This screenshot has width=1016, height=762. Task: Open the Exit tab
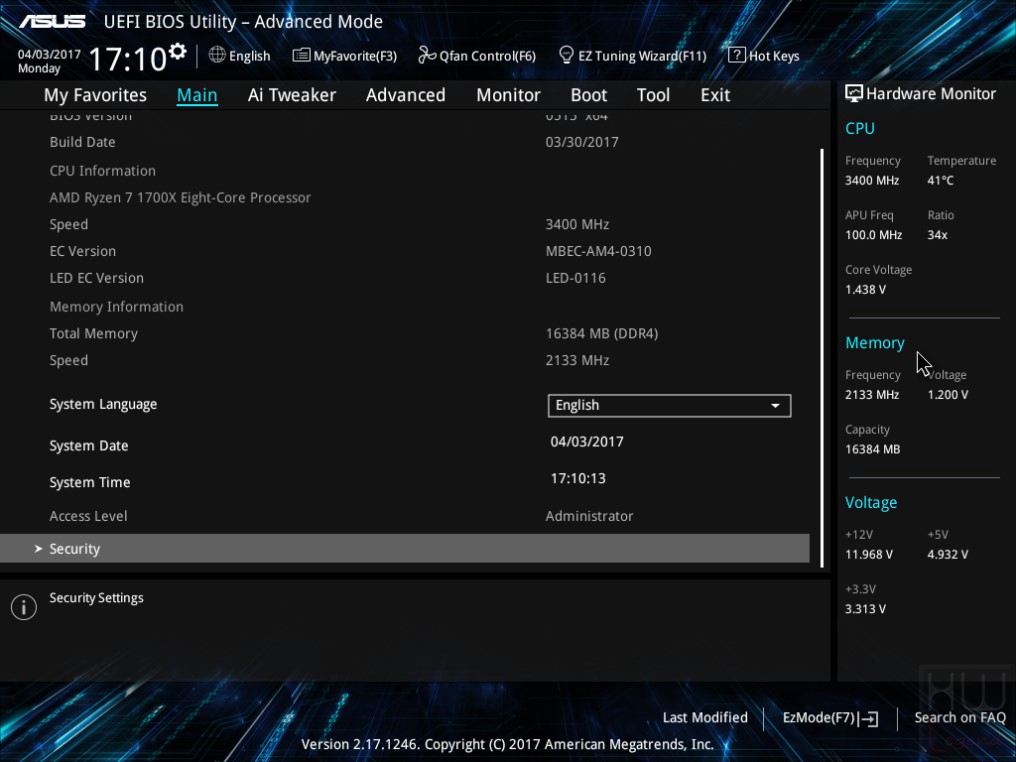[715, 95]
